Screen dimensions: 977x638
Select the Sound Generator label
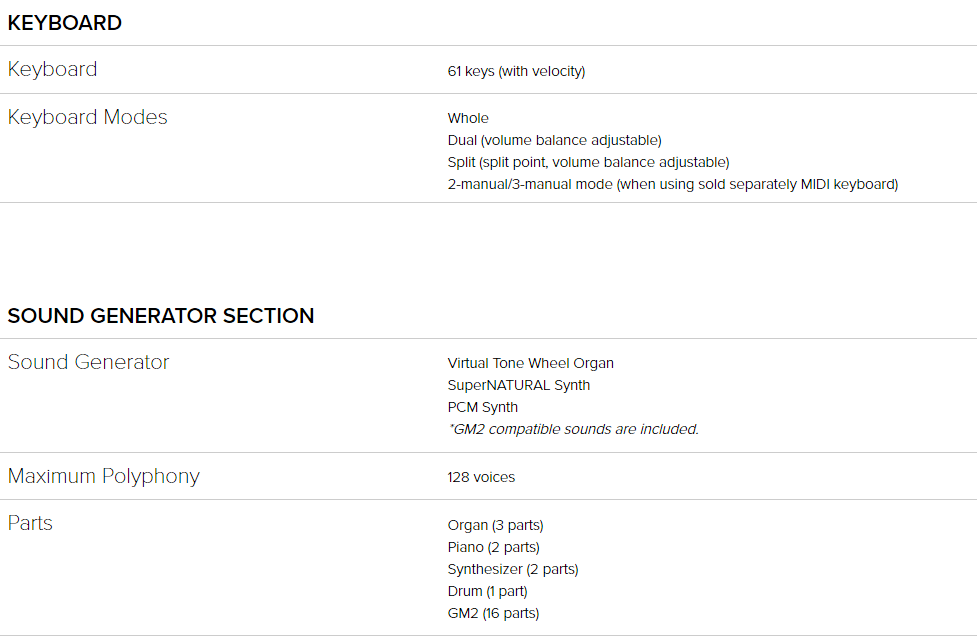pos(88,362)
